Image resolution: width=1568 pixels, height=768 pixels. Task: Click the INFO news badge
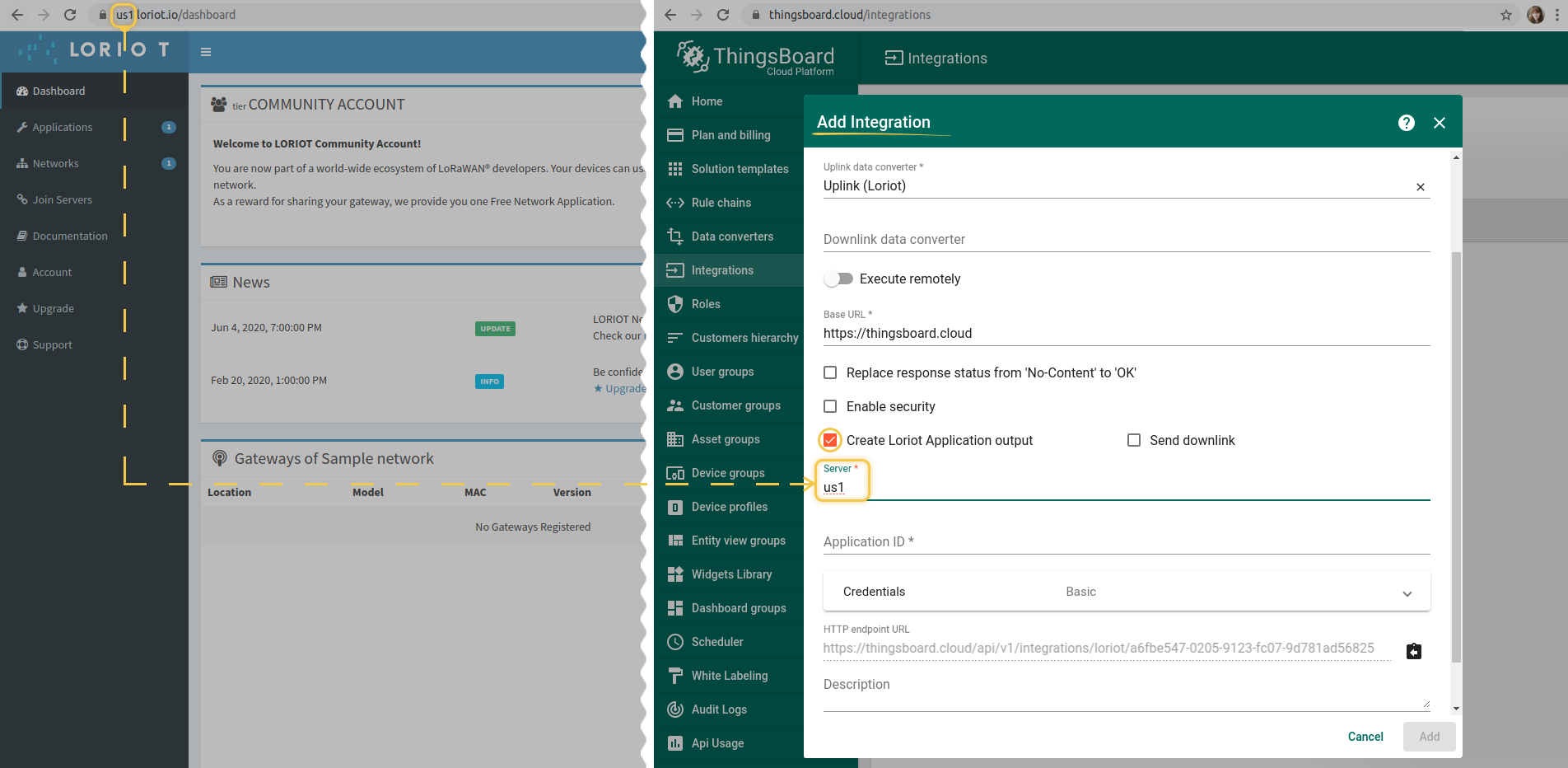click(489, 382)
